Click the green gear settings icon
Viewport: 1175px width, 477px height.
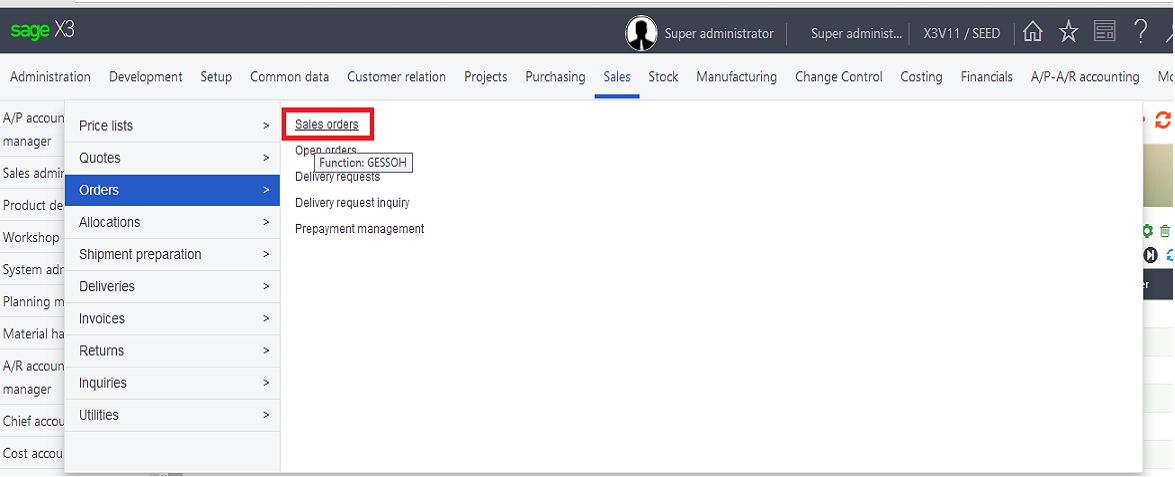coord(1147,231)
